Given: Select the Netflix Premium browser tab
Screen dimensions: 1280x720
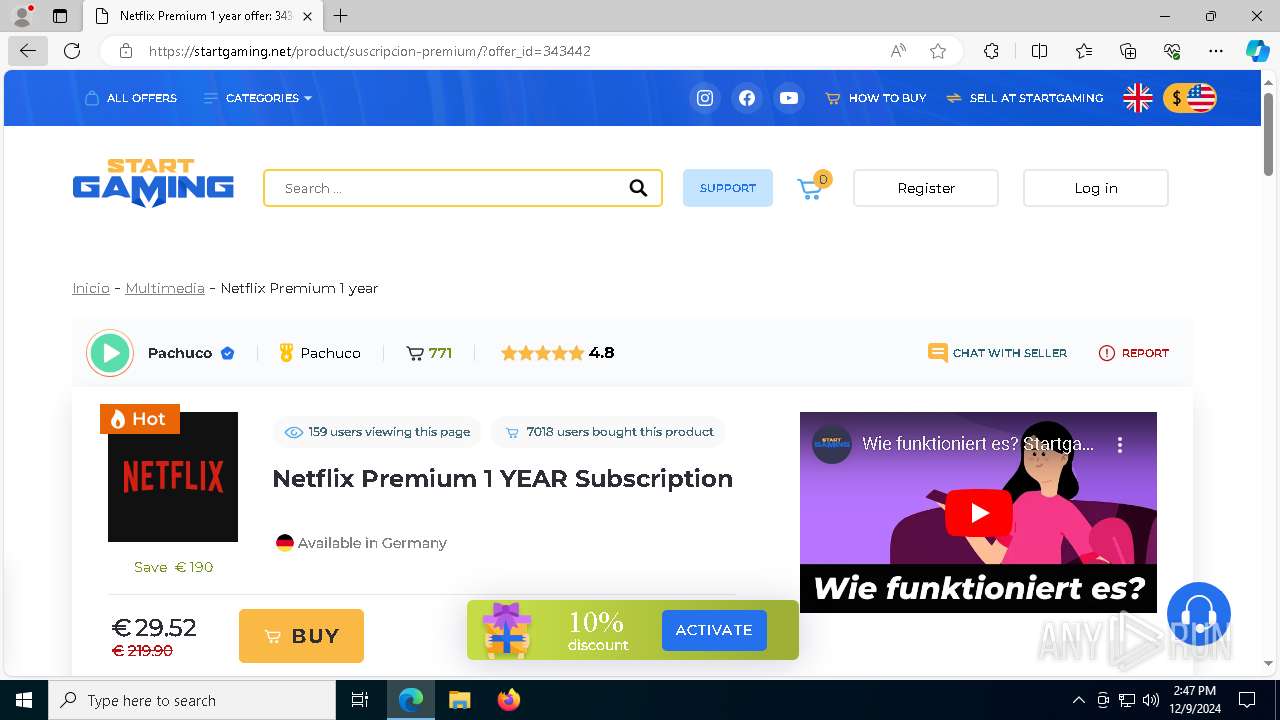Looking at the screenshot, I should (x=203, y=16).
